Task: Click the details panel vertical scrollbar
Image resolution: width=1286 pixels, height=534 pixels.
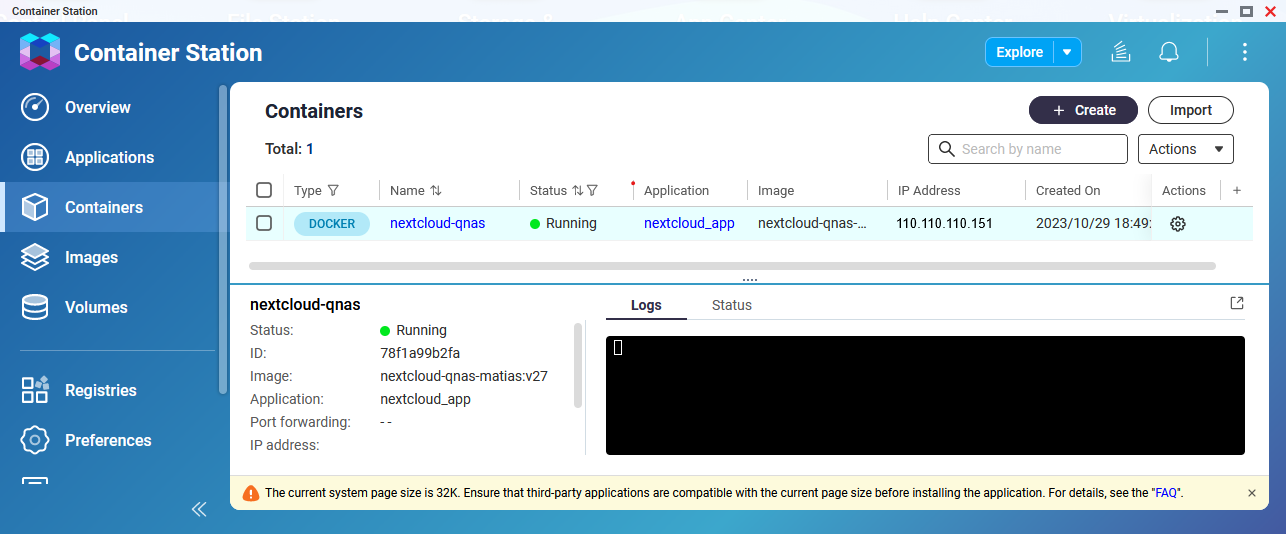Action: [578, 365]
